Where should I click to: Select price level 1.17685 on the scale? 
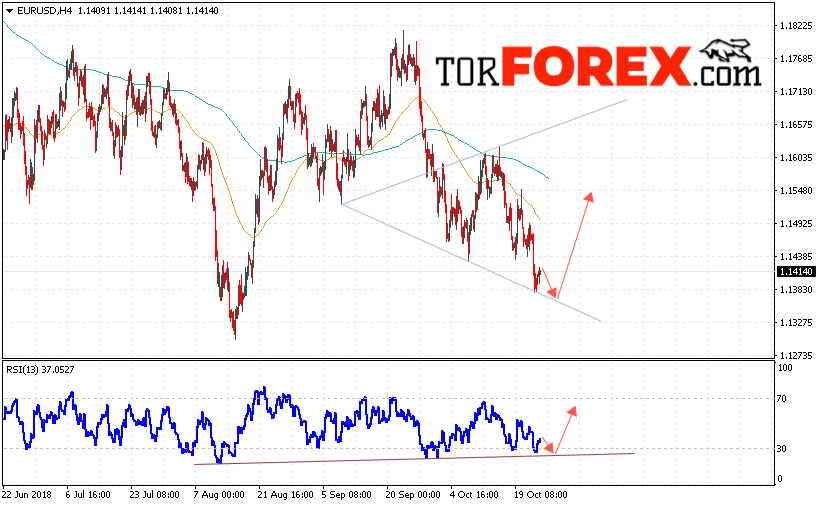pyautogui.click(x=796, y=58)
